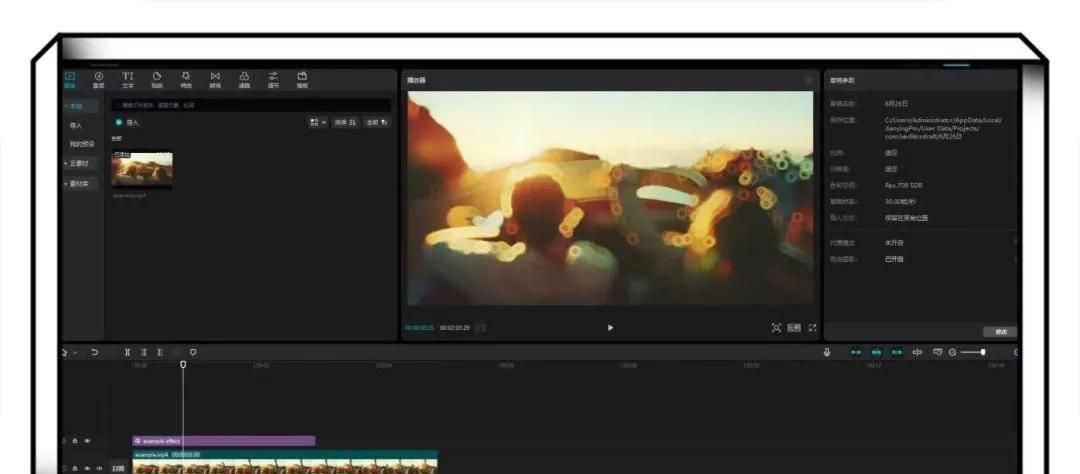Click the timeline microphone record icon
Image resolution: width=1080 pixels, height=474 pixels.
click(x=827, y=352)
